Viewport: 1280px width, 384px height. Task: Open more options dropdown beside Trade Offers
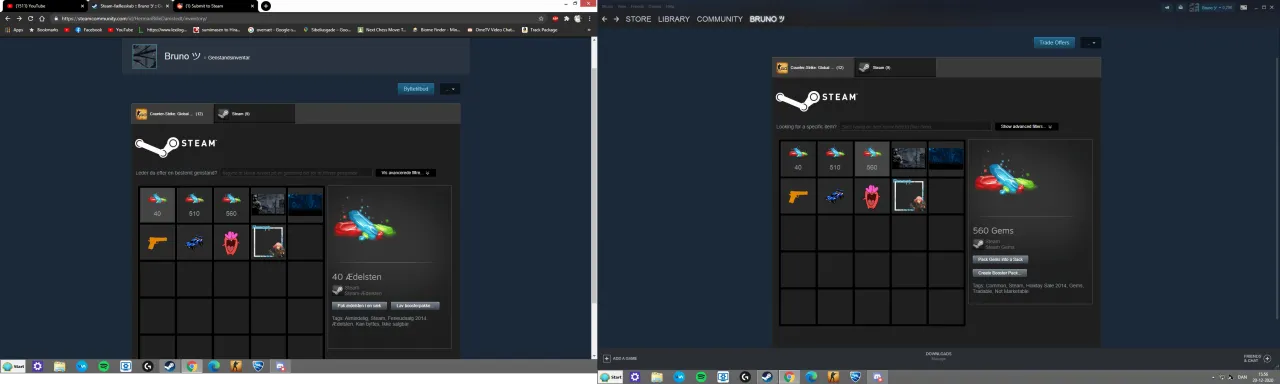1090,43
